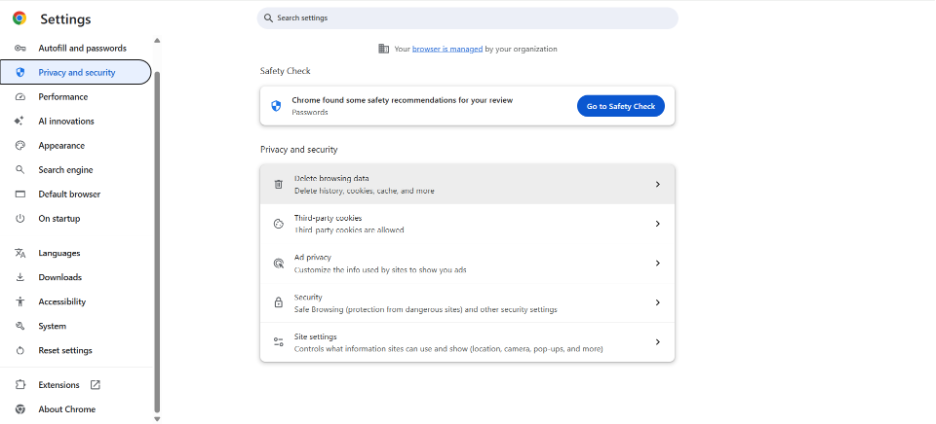The image size is (936, 424).
Task: Click the Extensions external-link icon
Action: point(96,384)
